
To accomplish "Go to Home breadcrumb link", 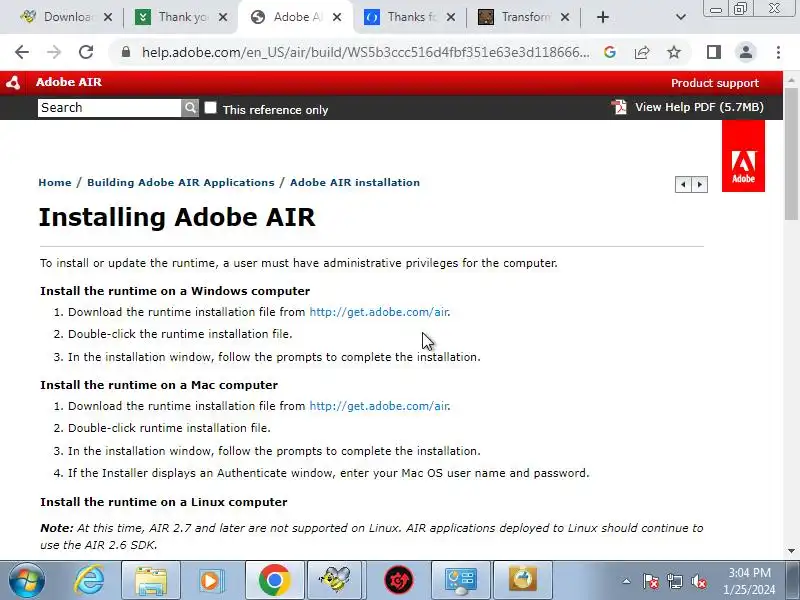I will (x=55, y=183).
